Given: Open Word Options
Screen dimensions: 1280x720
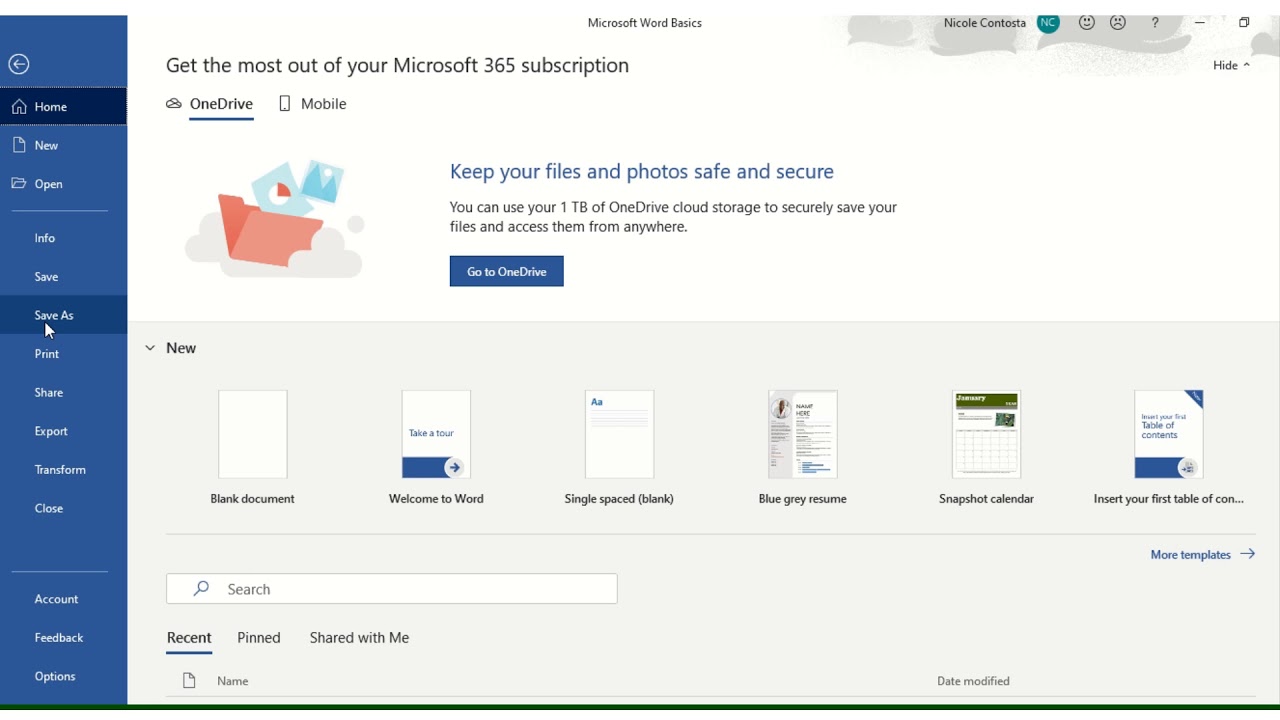Looking at the screenshot, I should (63, 676).
